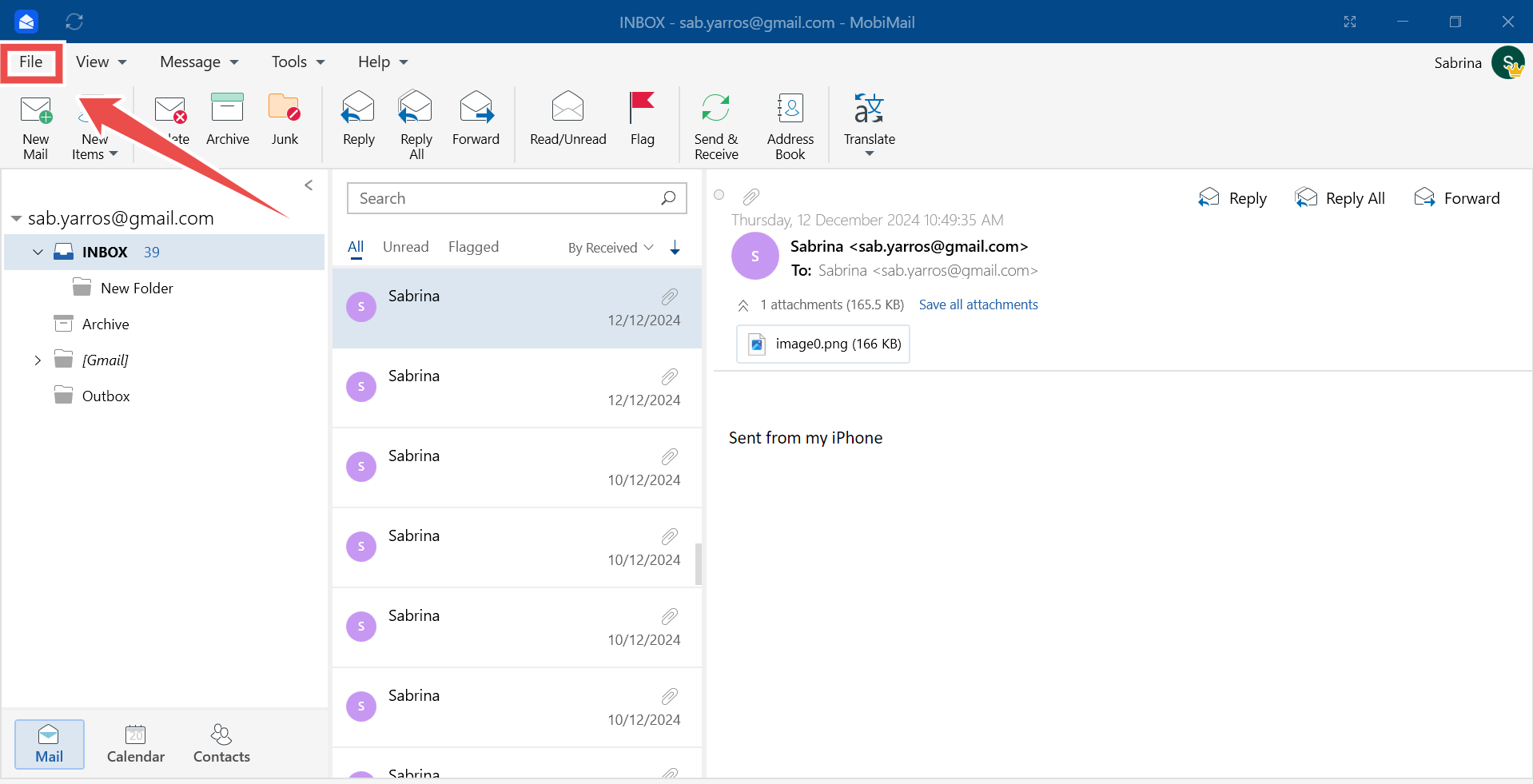Collapse the sab.yarros@gmail.com account tree
Screen dimensions: 1533x784
point(16,218)
